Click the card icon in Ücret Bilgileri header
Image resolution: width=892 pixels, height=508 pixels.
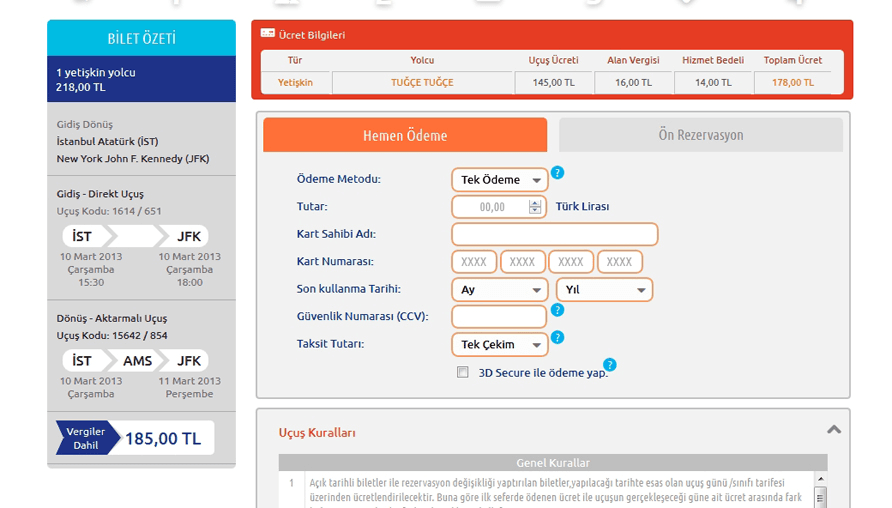tap(267, 34)
